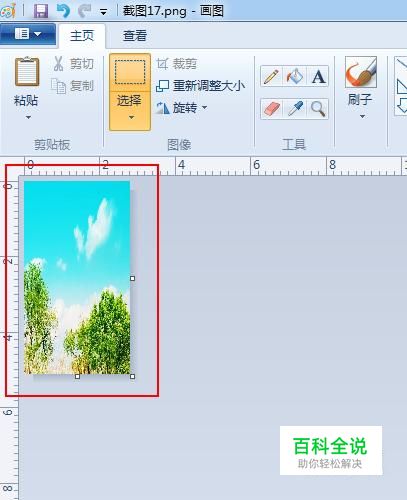
Task: Click the 剪切 button
Action: click(73, 63)
